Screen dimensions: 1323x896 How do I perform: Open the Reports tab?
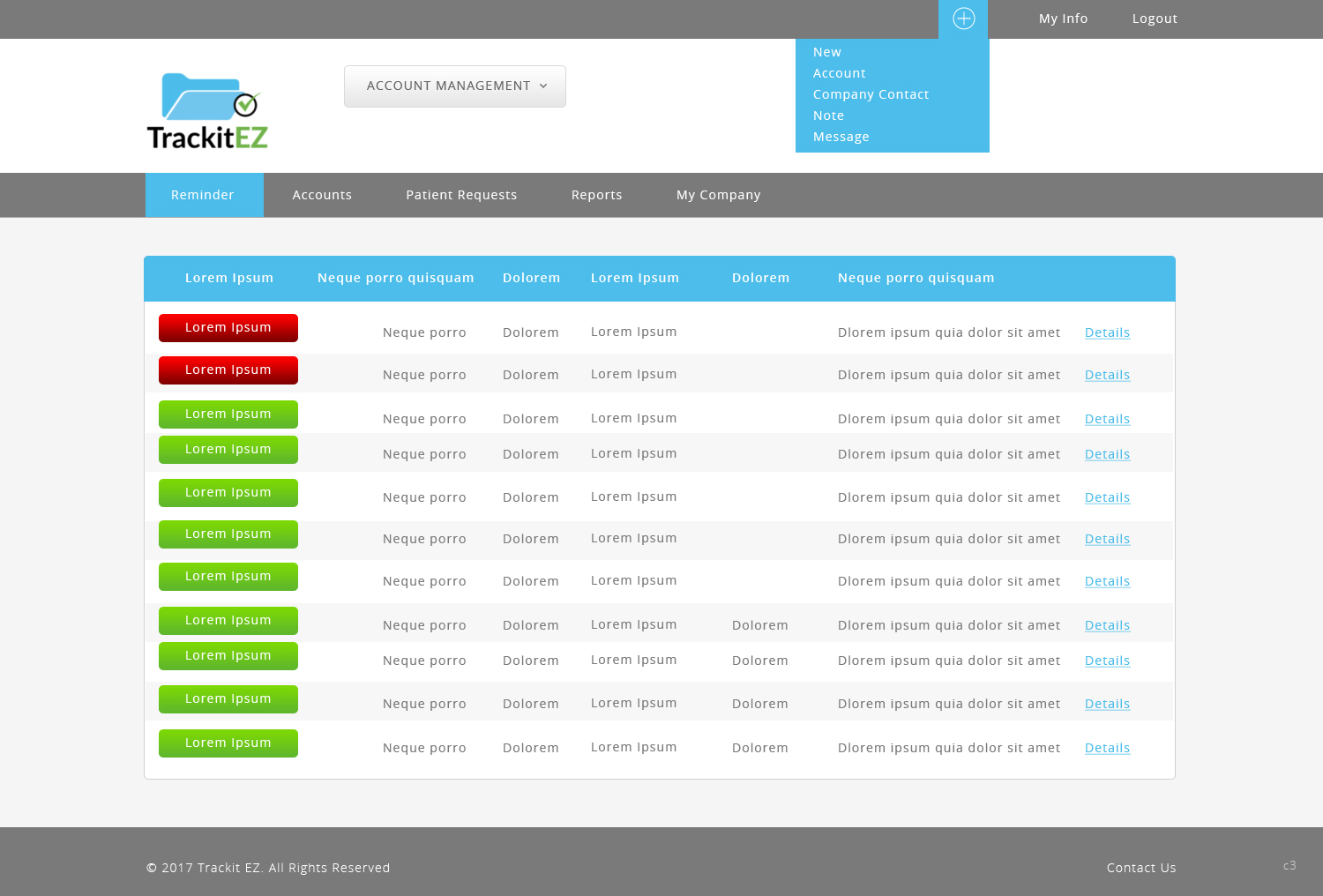click(596, 195)
